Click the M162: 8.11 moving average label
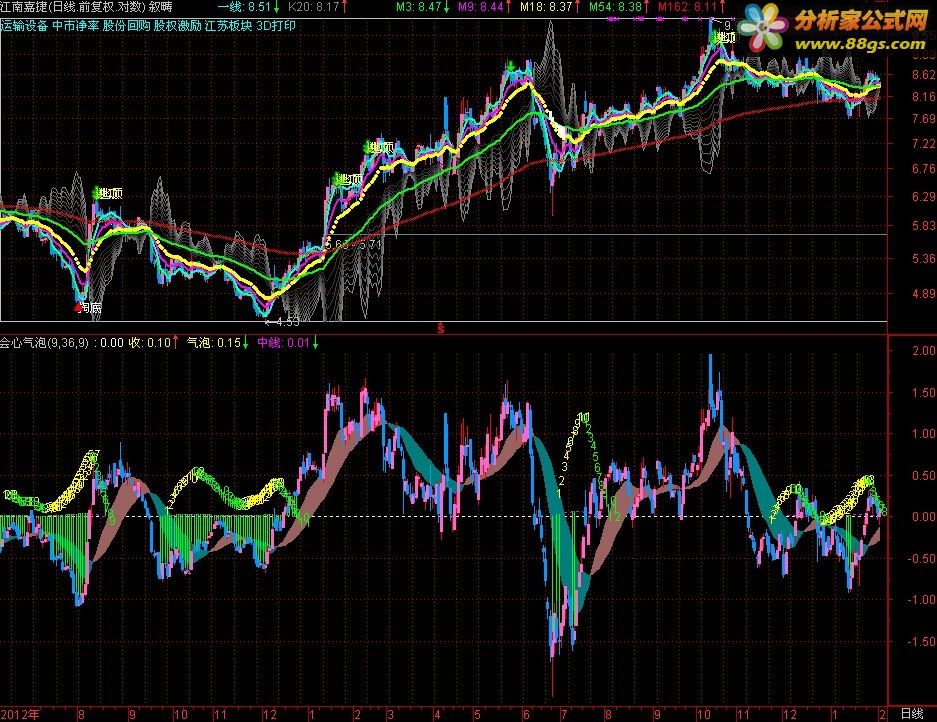 click(x=692, y=7)
